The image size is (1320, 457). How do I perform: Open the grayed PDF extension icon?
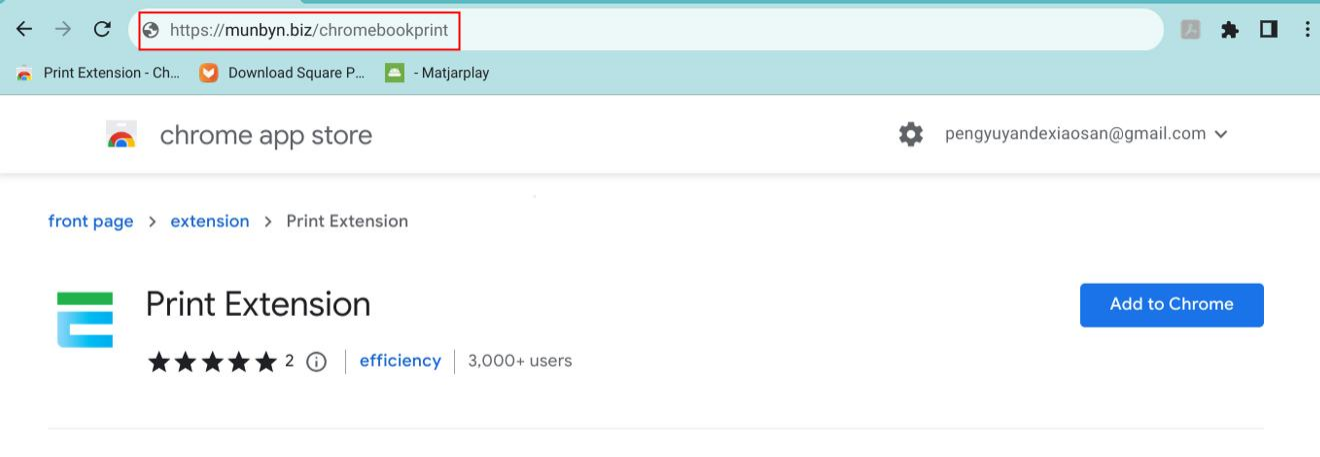point(1191,30)
